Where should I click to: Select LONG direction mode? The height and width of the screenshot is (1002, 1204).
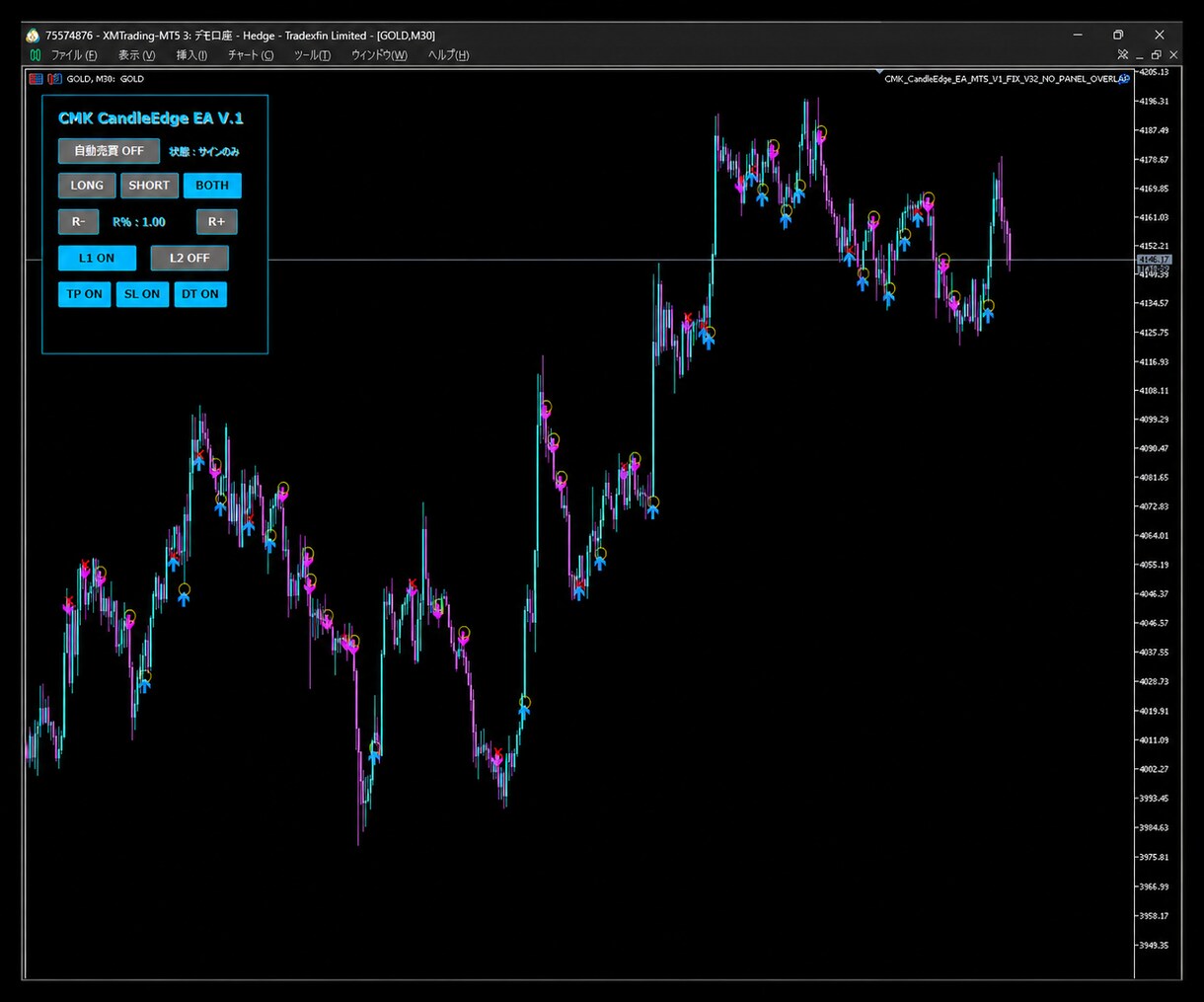pos(87,186)
